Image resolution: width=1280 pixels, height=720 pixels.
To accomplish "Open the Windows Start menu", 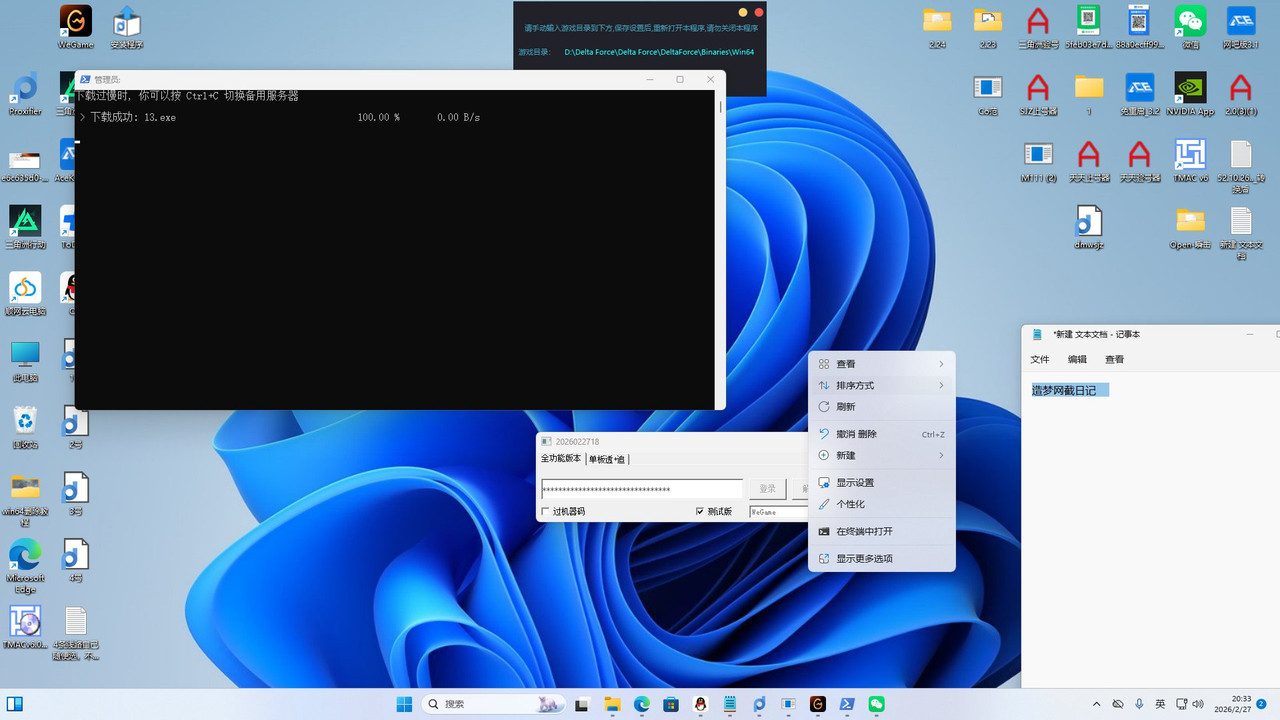I will [x=404, y=704].
